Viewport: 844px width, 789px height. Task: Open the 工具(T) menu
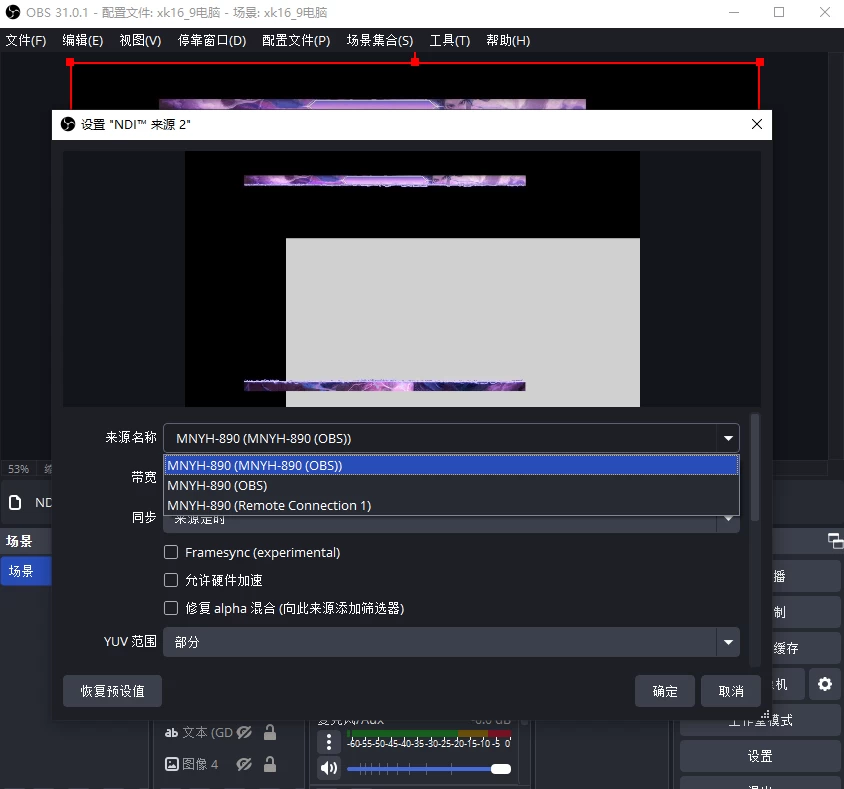[x=449, y=40]
